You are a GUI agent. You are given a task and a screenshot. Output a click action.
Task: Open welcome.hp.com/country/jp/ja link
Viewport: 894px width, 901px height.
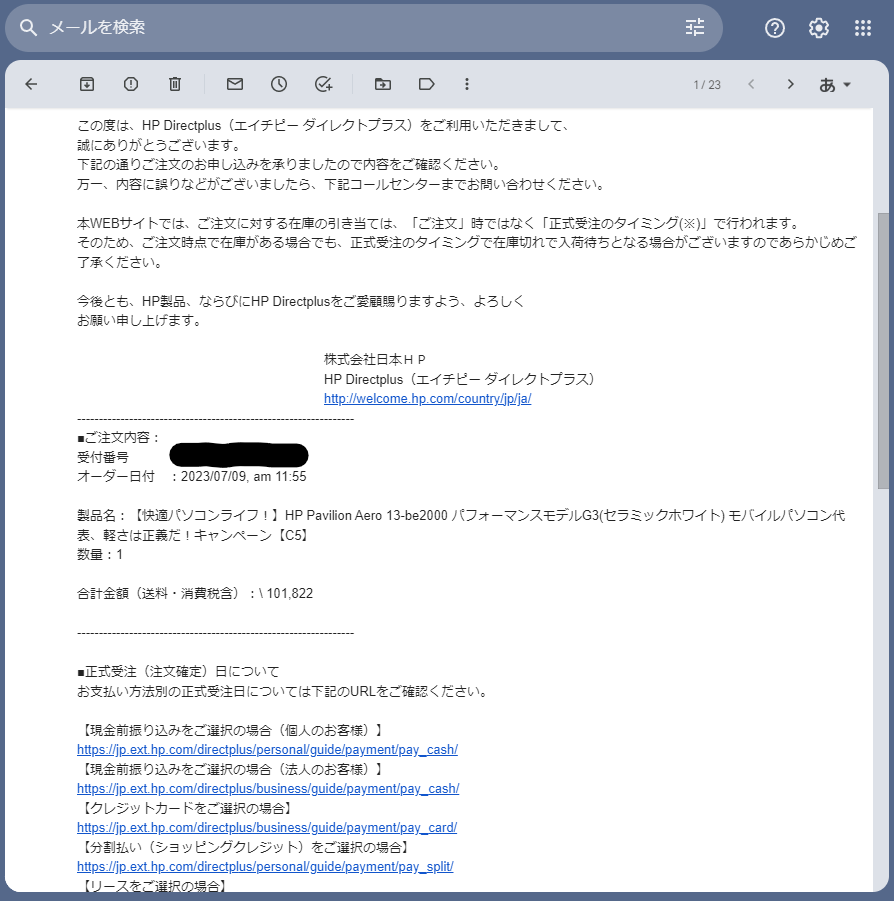click(427, 399)
